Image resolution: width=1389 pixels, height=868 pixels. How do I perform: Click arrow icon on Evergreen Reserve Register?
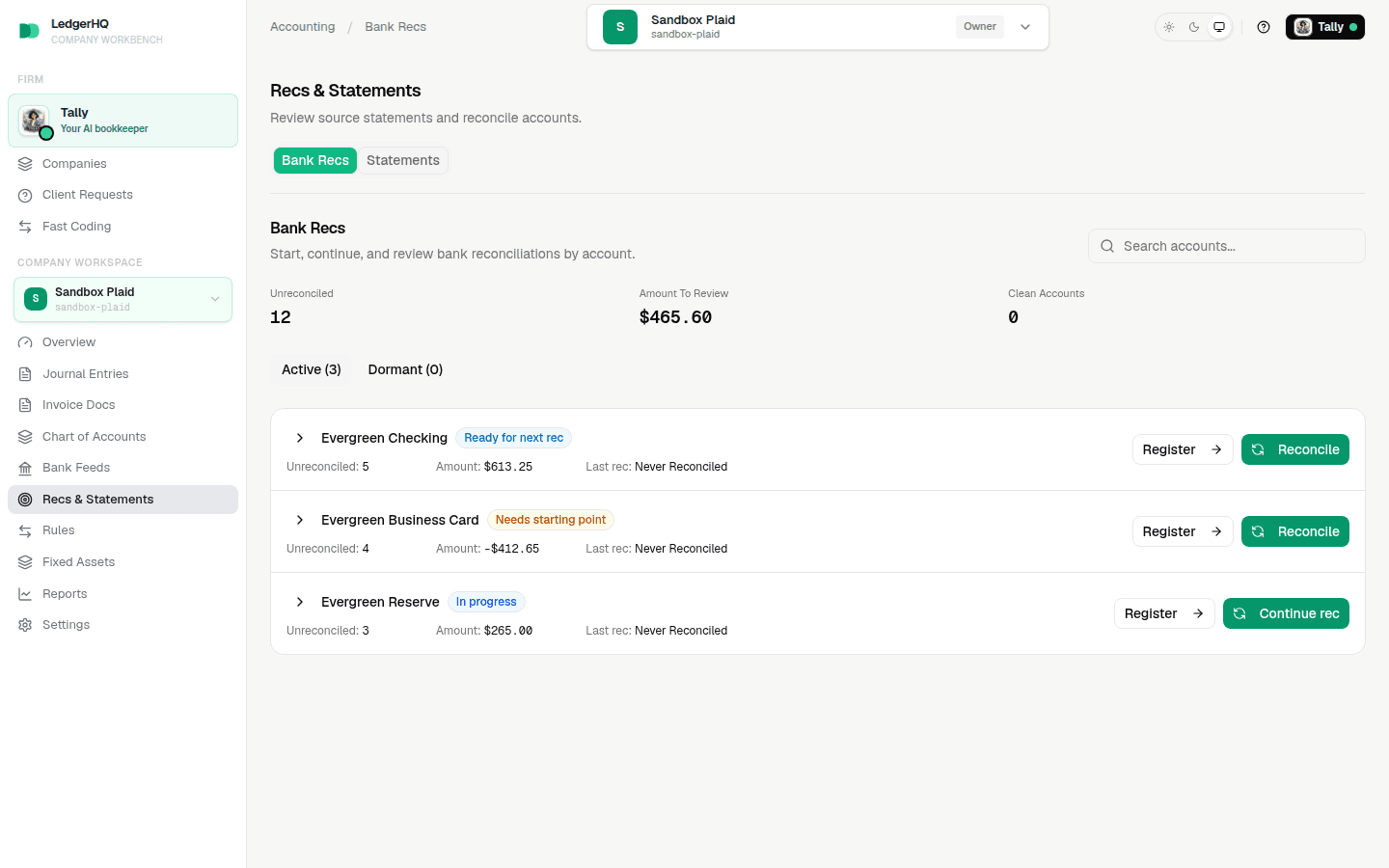click(1198, 613)
